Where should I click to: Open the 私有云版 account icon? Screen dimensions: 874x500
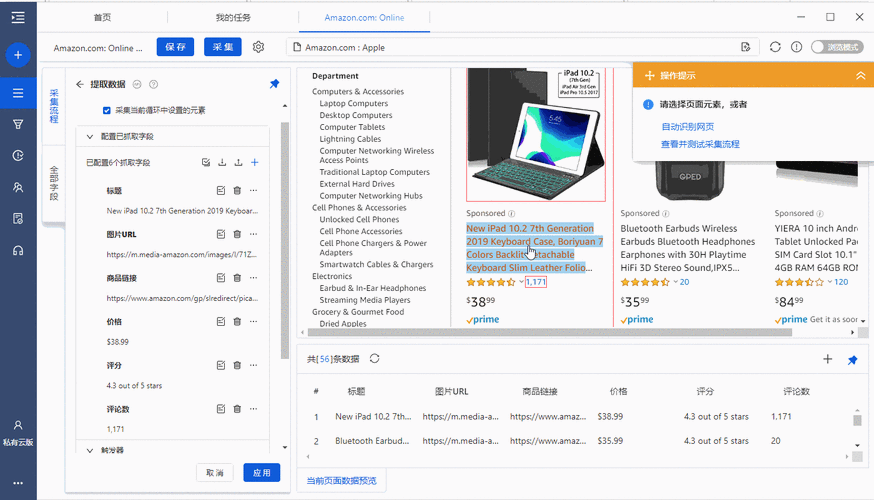click(x=18, y=433)
